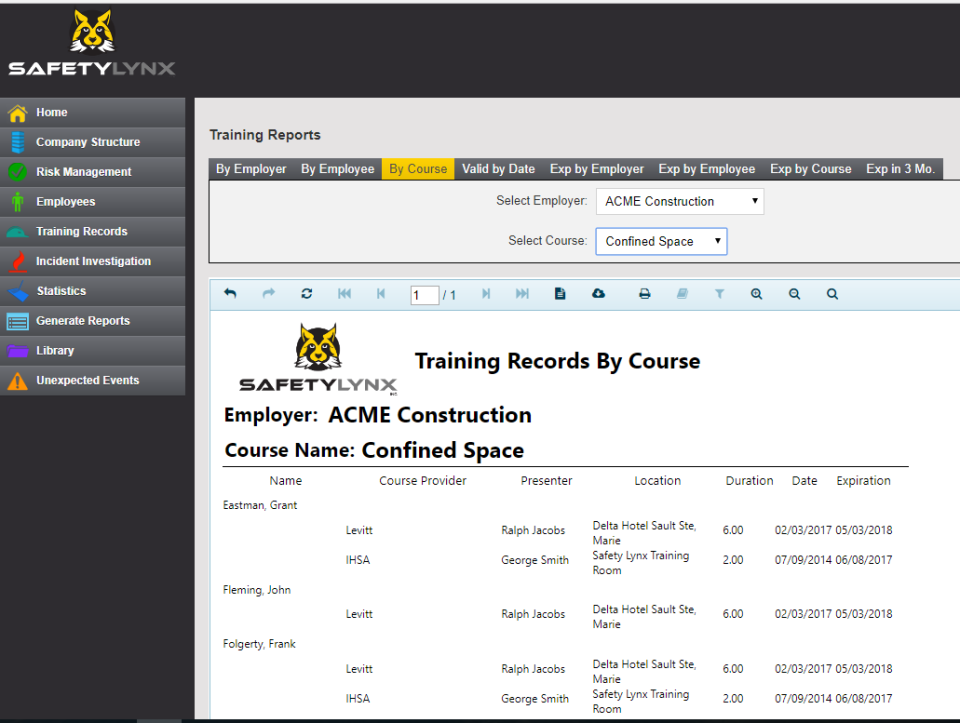Click the Unexpected Events warning triangle icon
960x723 pixels.
point(18,381)
